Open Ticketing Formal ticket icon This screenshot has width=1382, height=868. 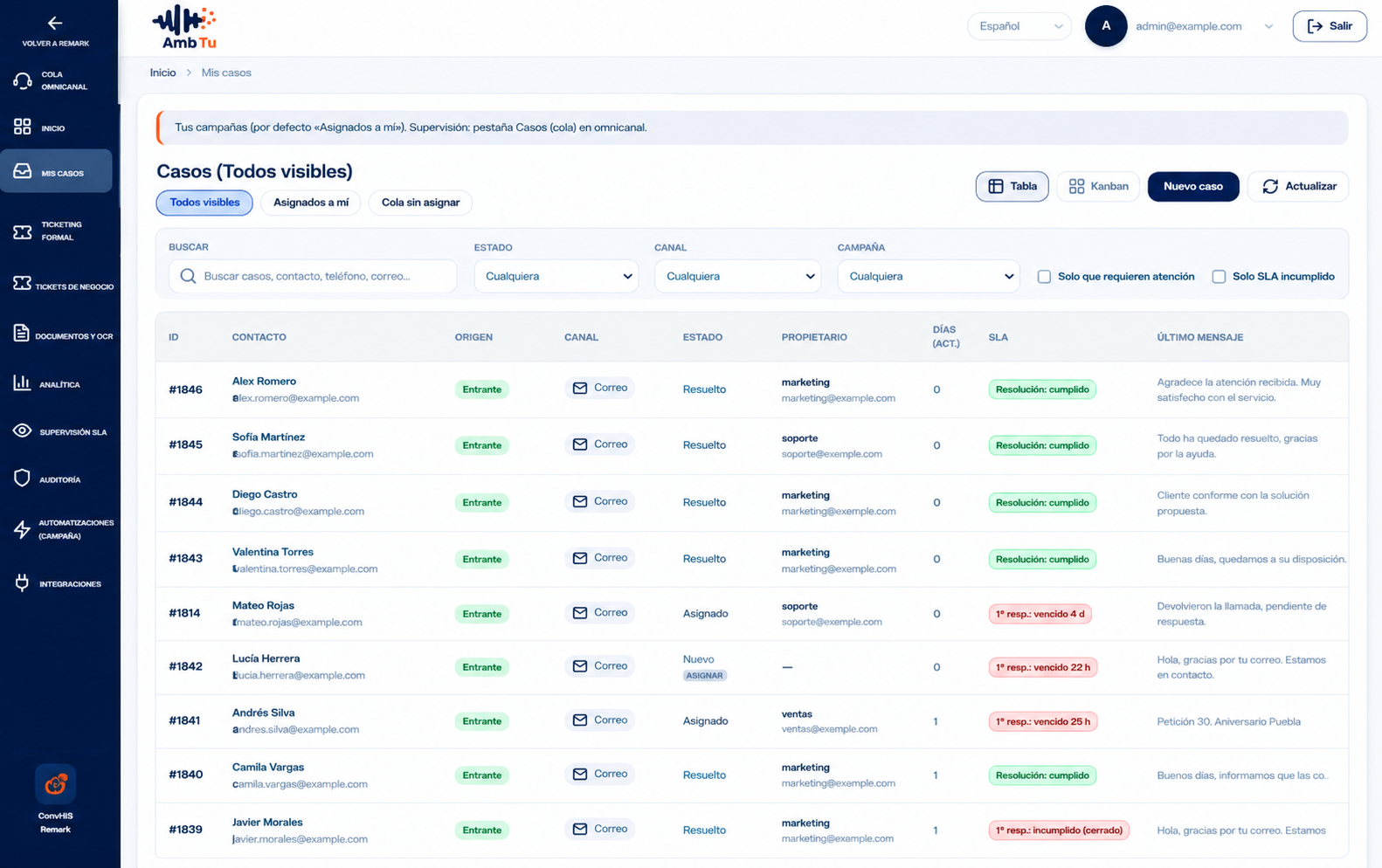[x=23, y=231]
